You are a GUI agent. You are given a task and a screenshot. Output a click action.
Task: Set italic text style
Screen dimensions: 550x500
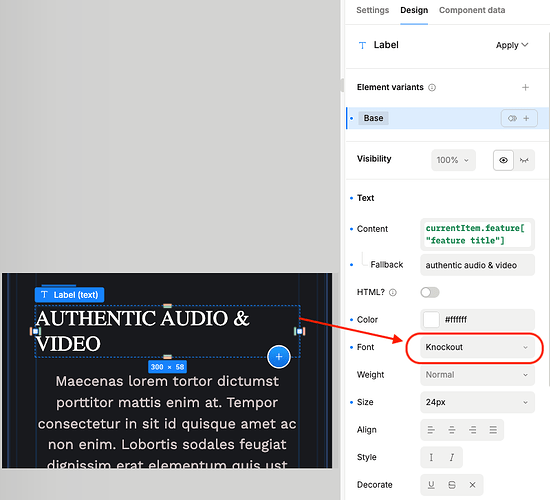coord(452,457)
